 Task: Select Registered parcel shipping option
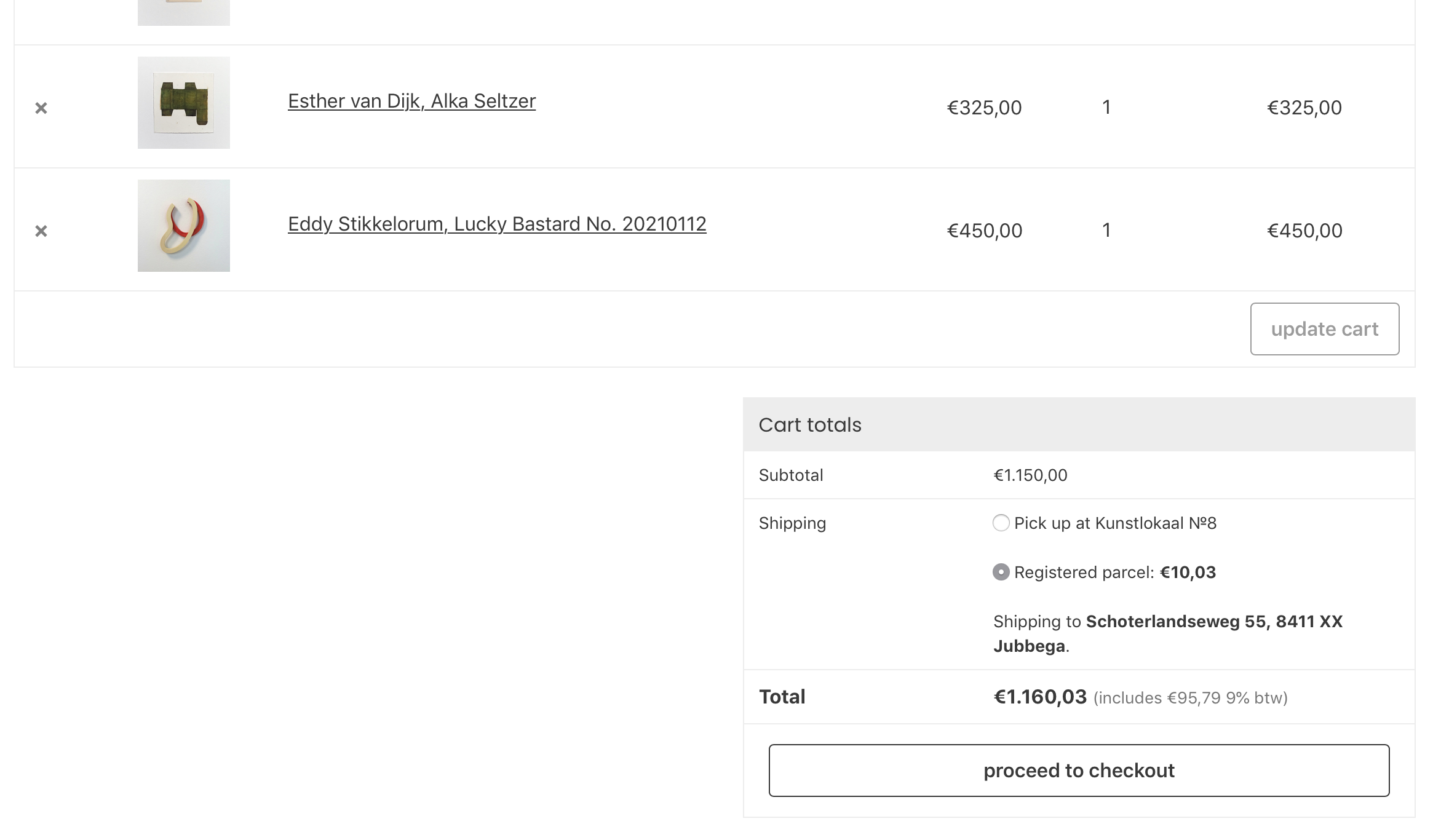tap(1001, 572)
